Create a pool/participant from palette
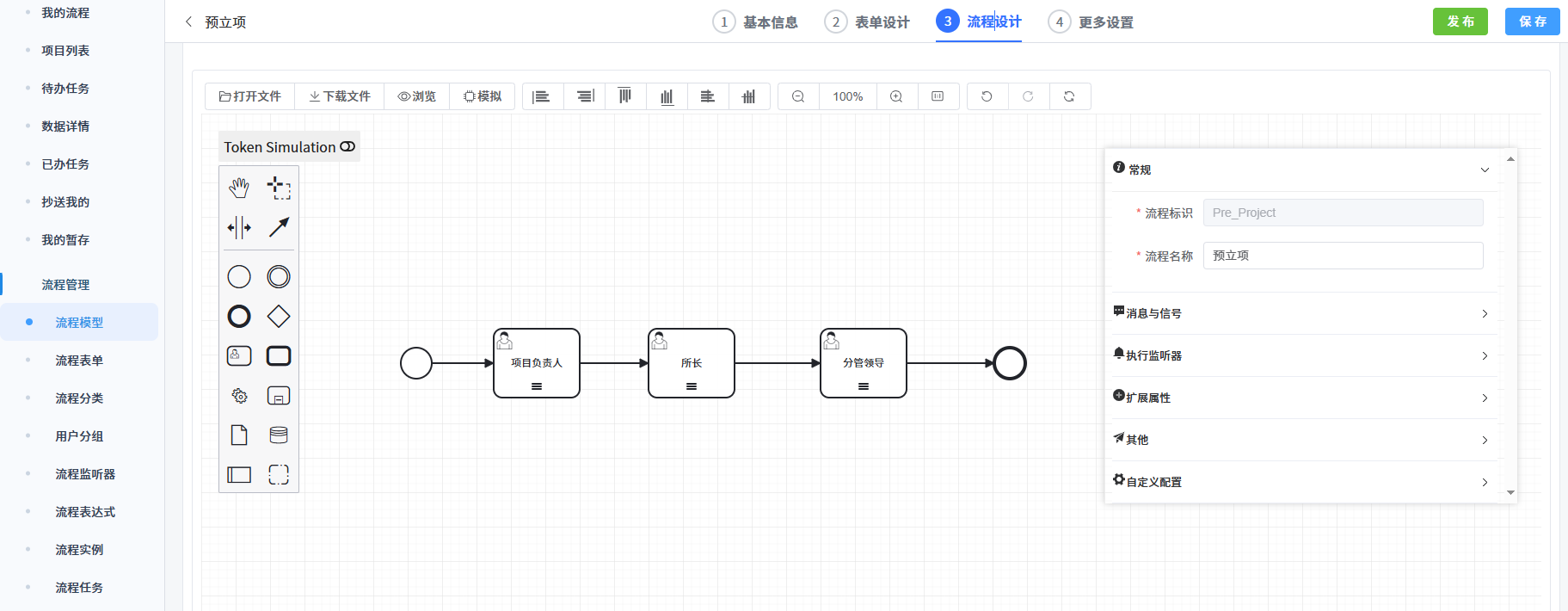The width and height of the screenshot is (1568, 611). 239,475
